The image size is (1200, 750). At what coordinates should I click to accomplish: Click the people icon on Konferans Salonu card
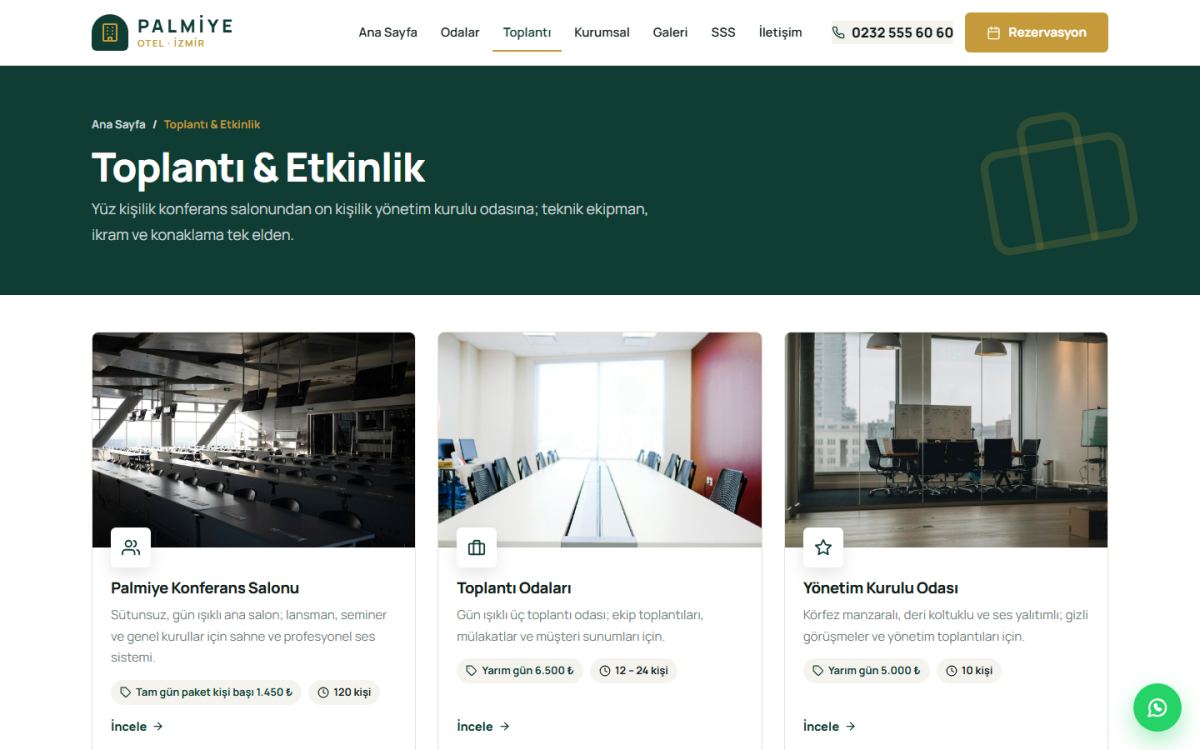[x=131, y=547]
